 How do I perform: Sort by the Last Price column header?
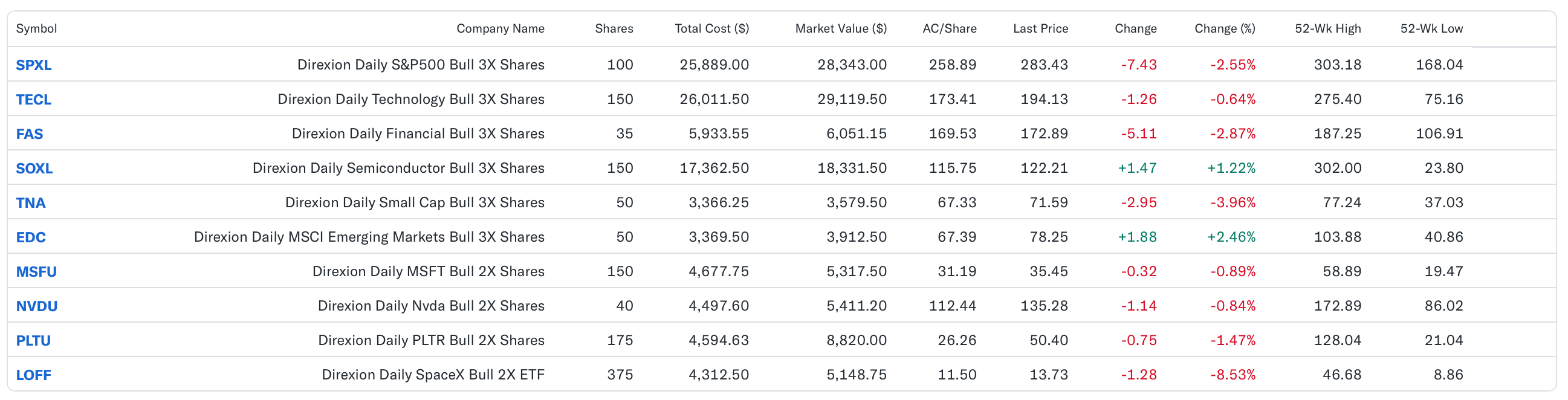pos(1040,28)
